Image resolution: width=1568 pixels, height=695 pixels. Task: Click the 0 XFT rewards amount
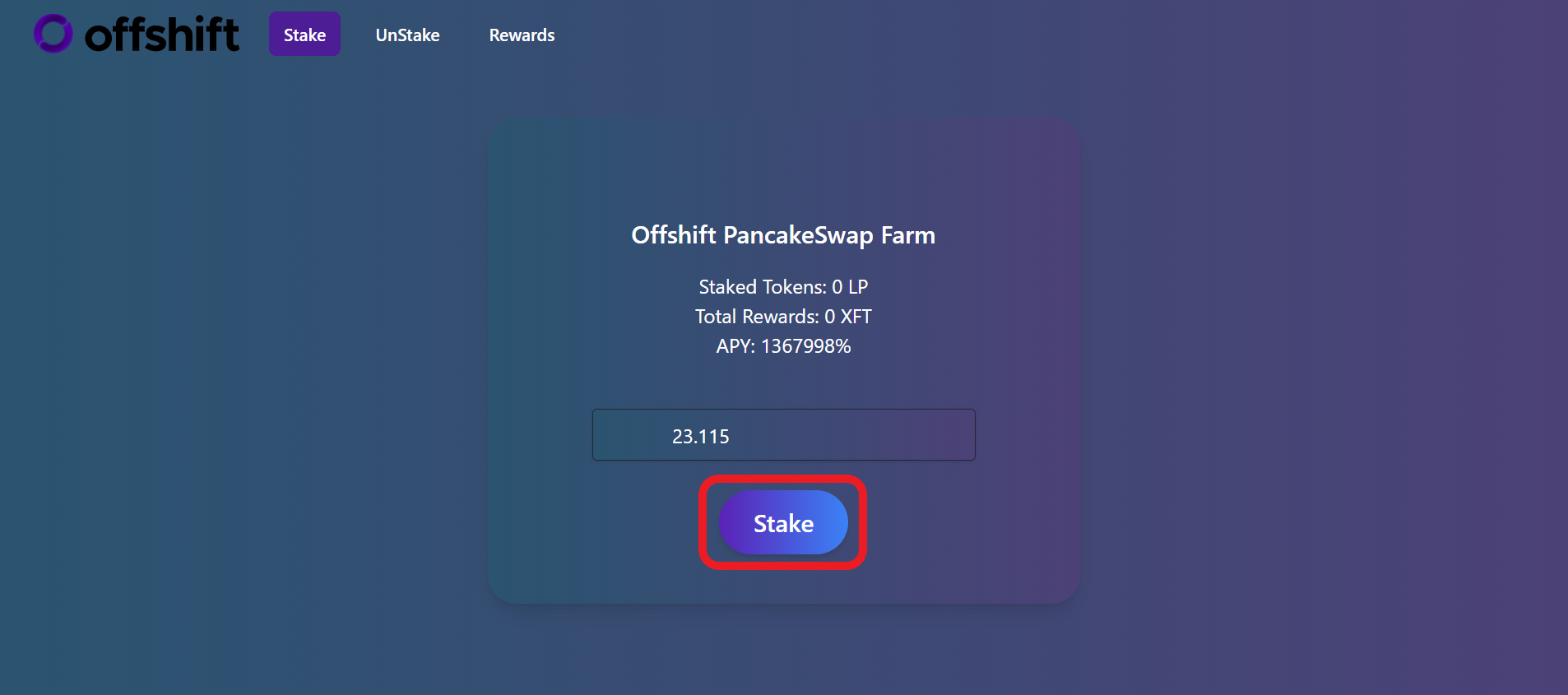point(848,317)
